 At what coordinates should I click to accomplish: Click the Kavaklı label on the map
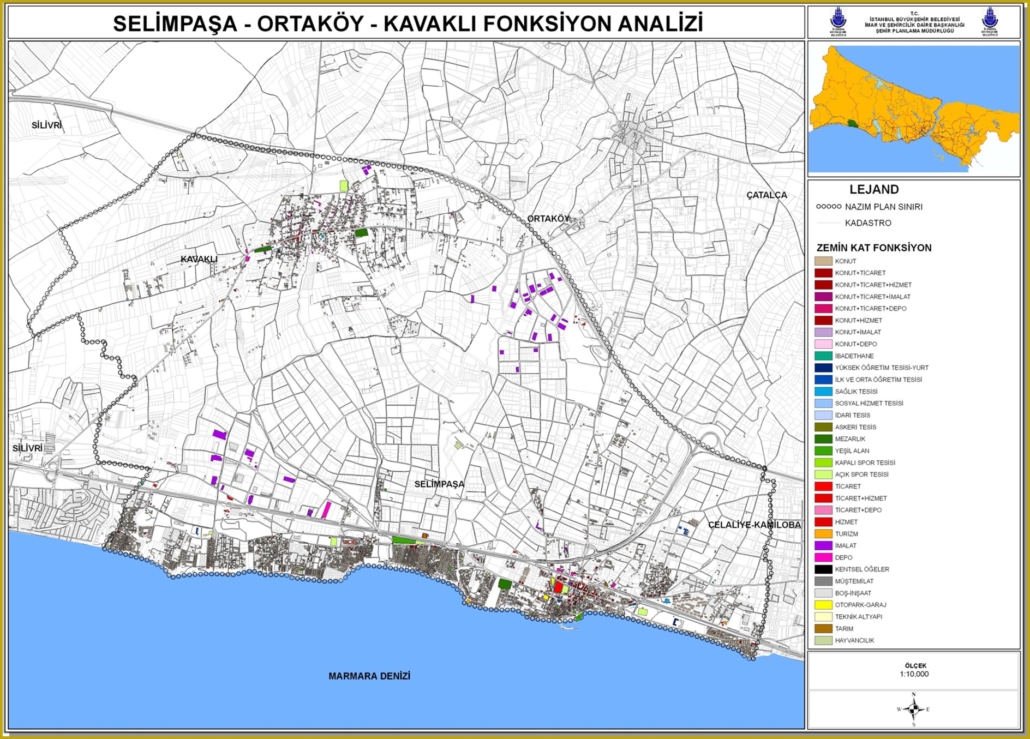(199, 259)
